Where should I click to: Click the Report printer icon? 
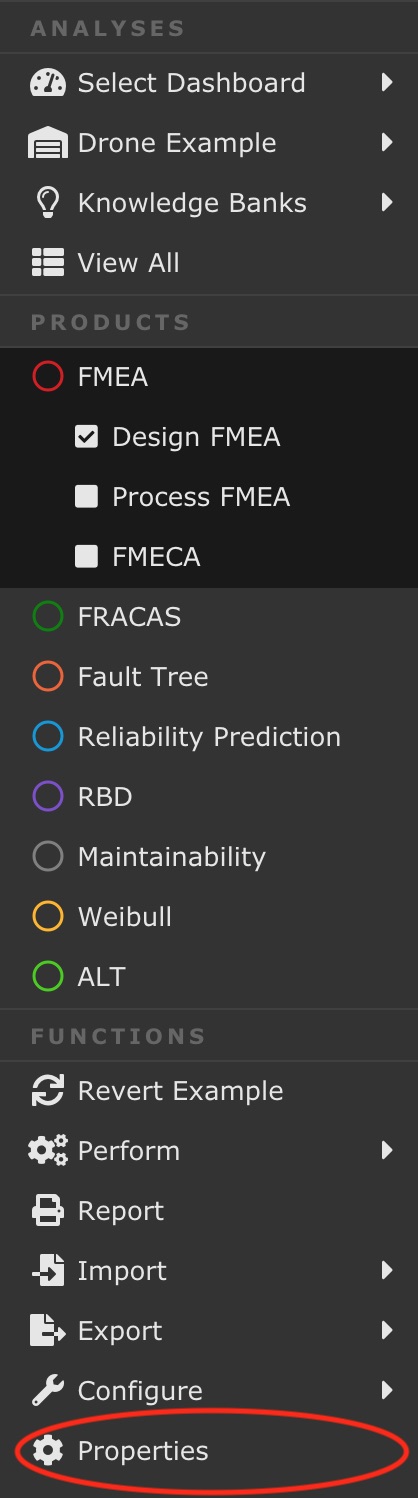click(x=47, y=1211)
